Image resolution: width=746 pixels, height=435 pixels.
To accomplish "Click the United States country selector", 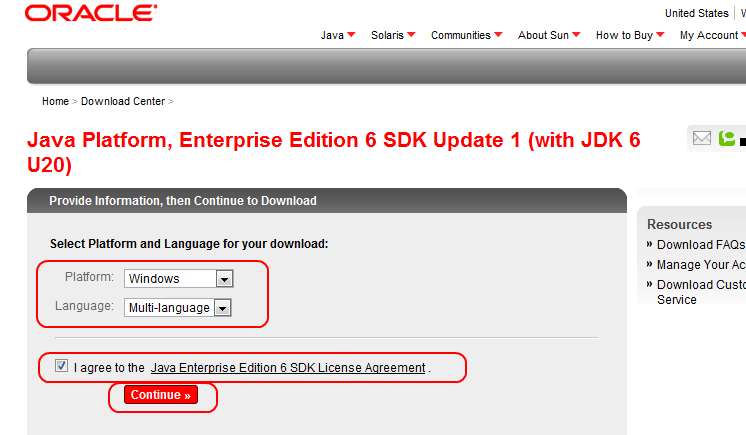I will pos(696,13).
